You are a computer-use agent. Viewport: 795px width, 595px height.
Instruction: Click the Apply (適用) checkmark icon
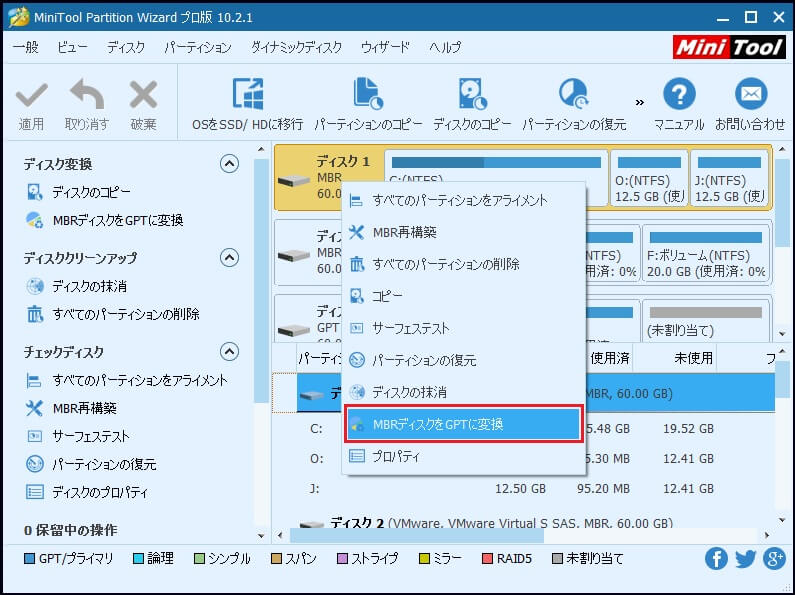click(x=31, y=95)
